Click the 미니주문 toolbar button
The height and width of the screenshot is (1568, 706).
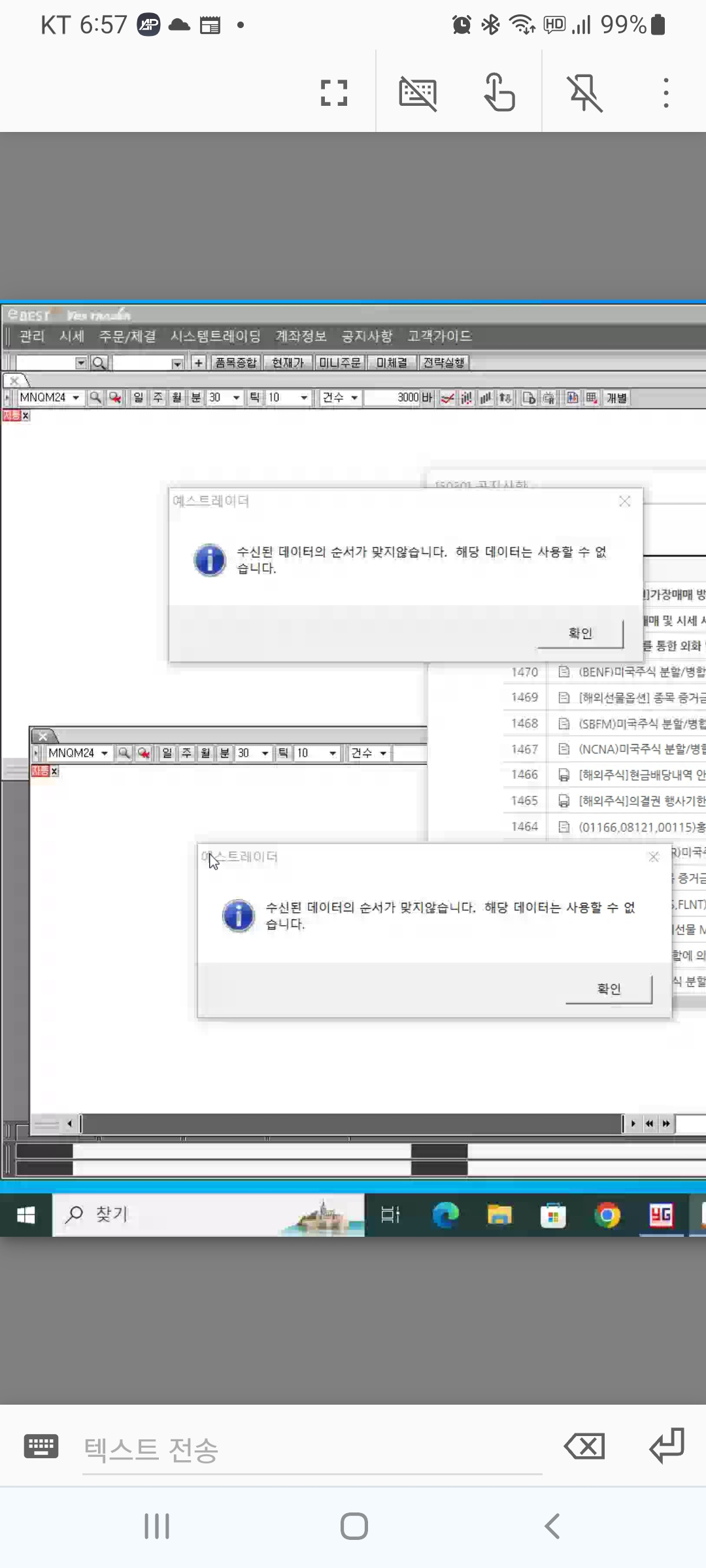(x=340, y=363)
